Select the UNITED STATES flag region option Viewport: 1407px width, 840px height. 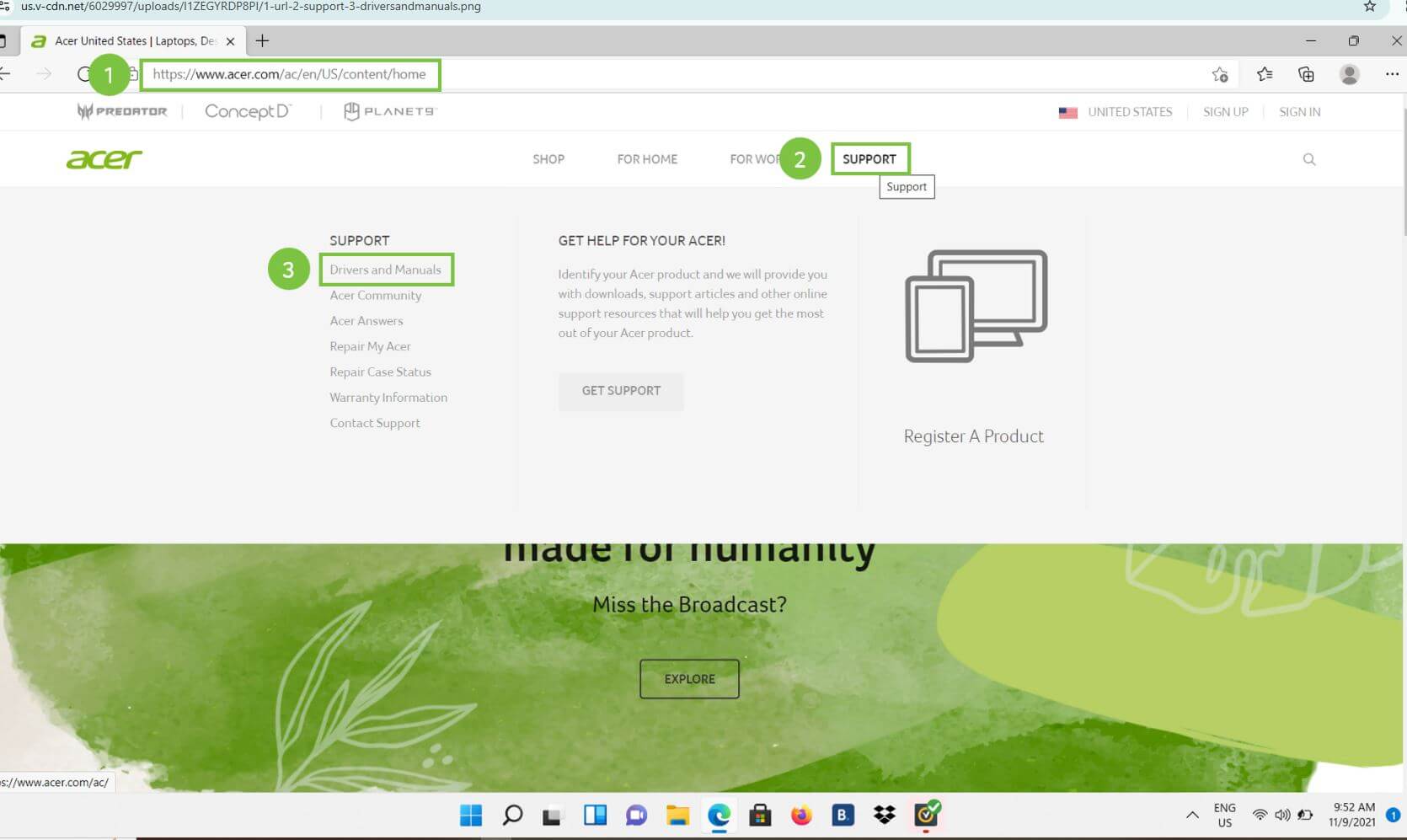click(x=1115, y=111)
